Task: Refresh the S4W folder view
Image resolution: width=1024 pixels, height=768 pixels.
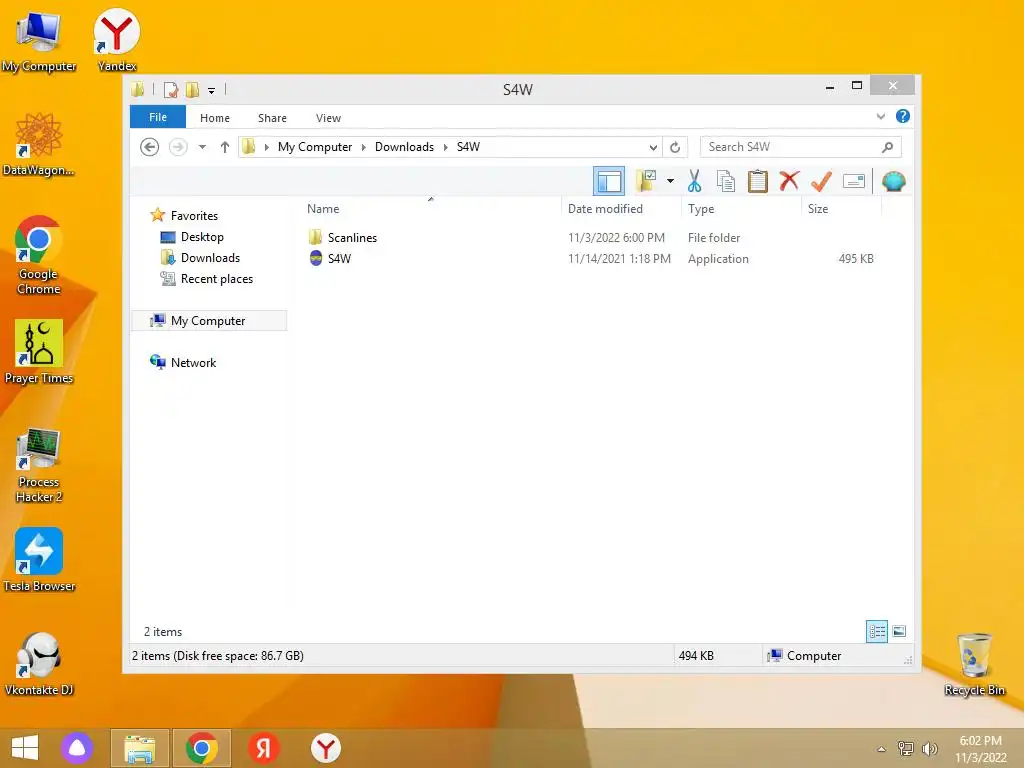Action: 675,147
